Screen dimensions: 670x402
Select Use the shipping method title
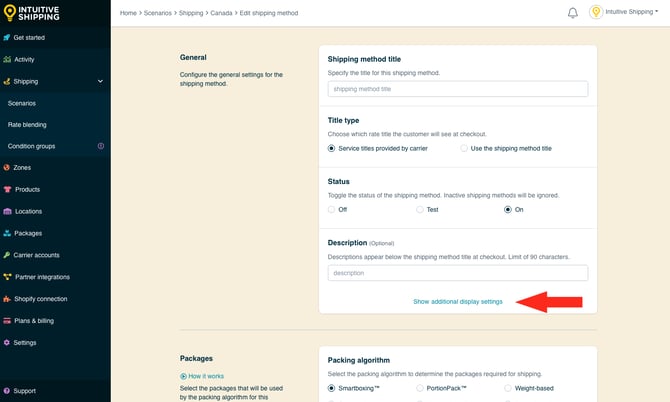coord(464,148)
